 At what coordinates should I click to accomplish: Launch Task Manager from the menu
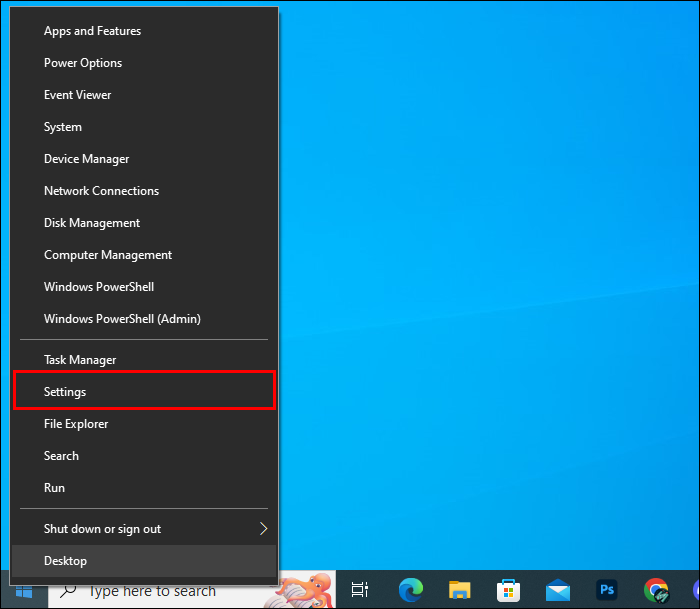80,360
